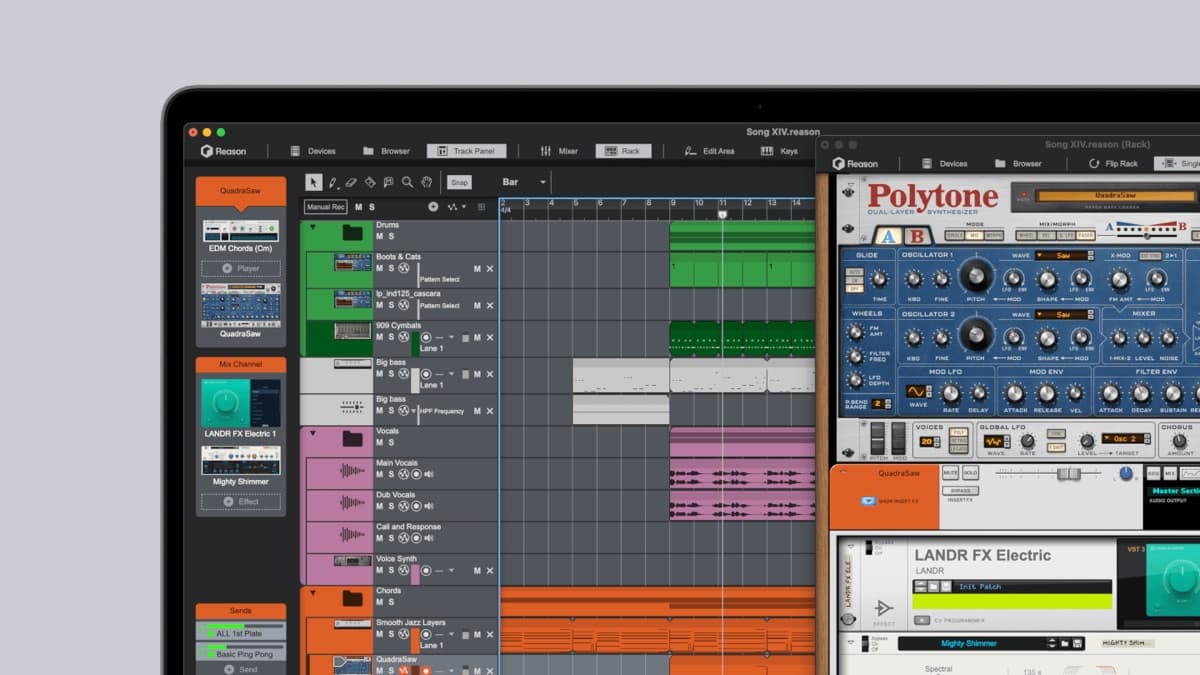
Task: Click Flip Rack in Rack window
Action: pyautogui.click(x=1112, y=164)
